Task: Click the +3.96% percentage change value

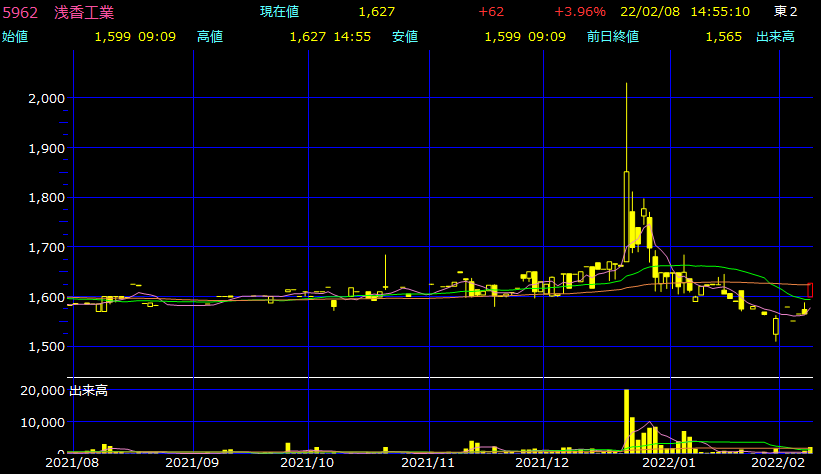Action: coord(580,12)
